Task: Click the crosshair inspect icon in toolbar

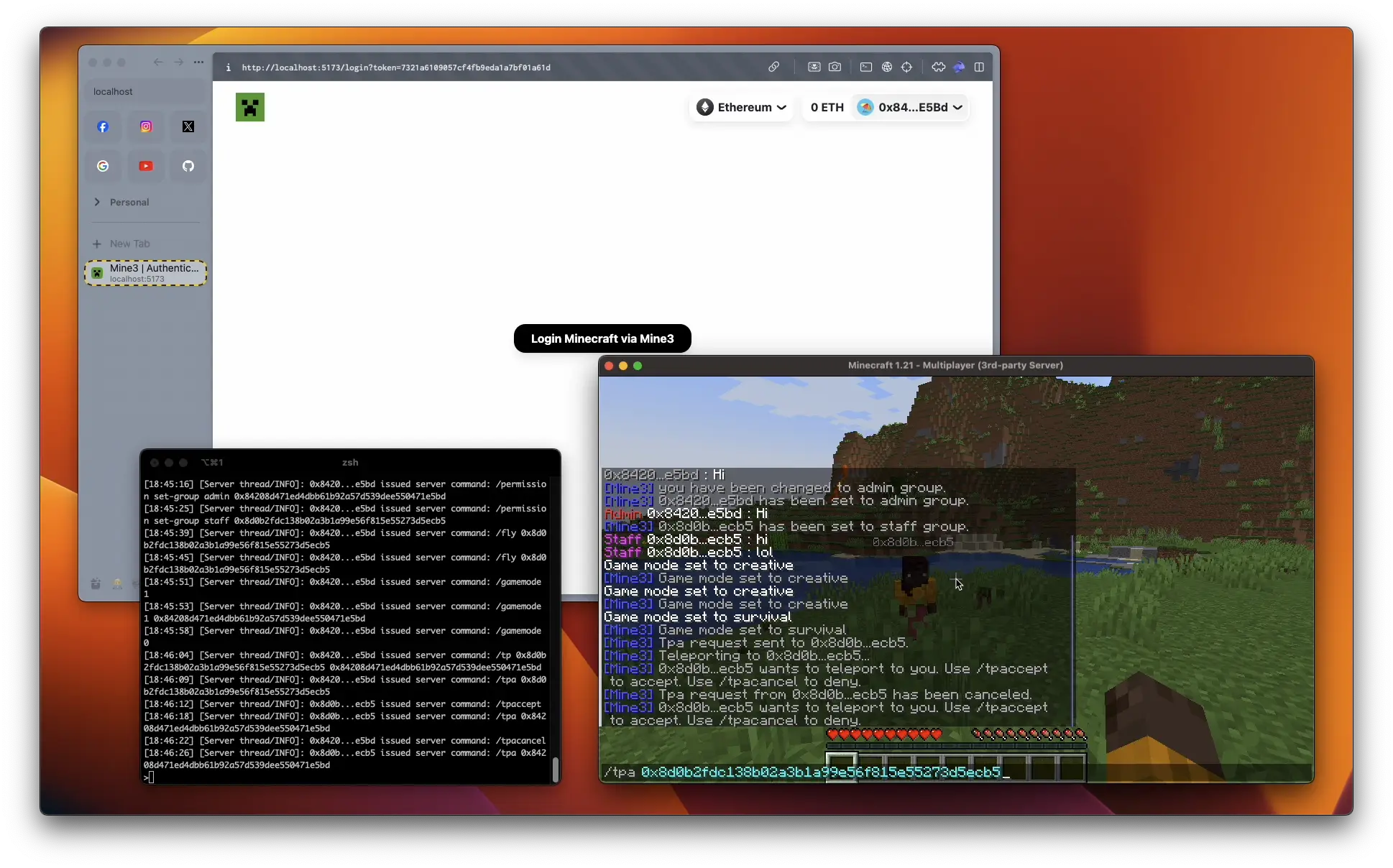Action: (907, 67)
